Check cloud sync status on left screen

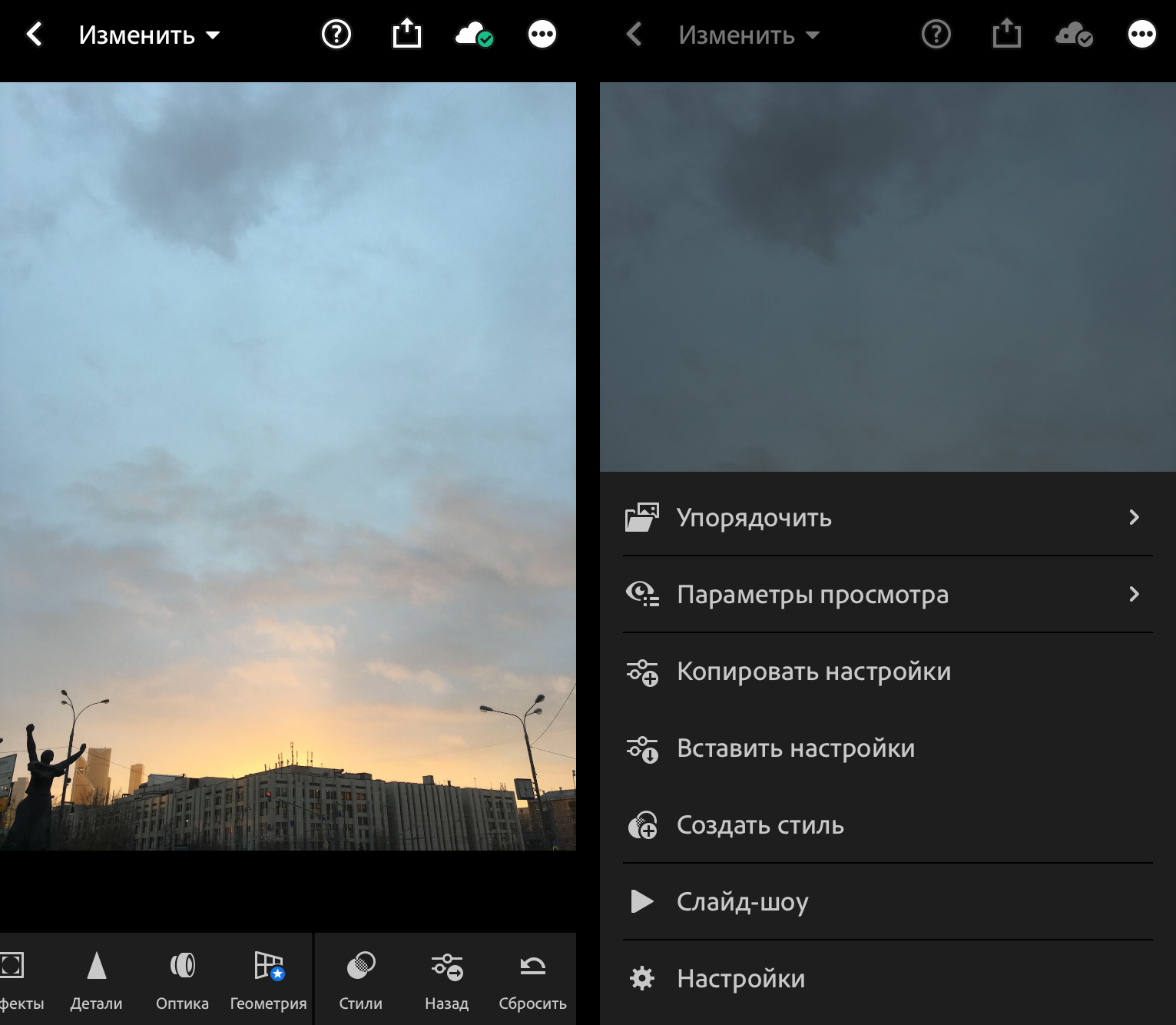tap(474, 35)
